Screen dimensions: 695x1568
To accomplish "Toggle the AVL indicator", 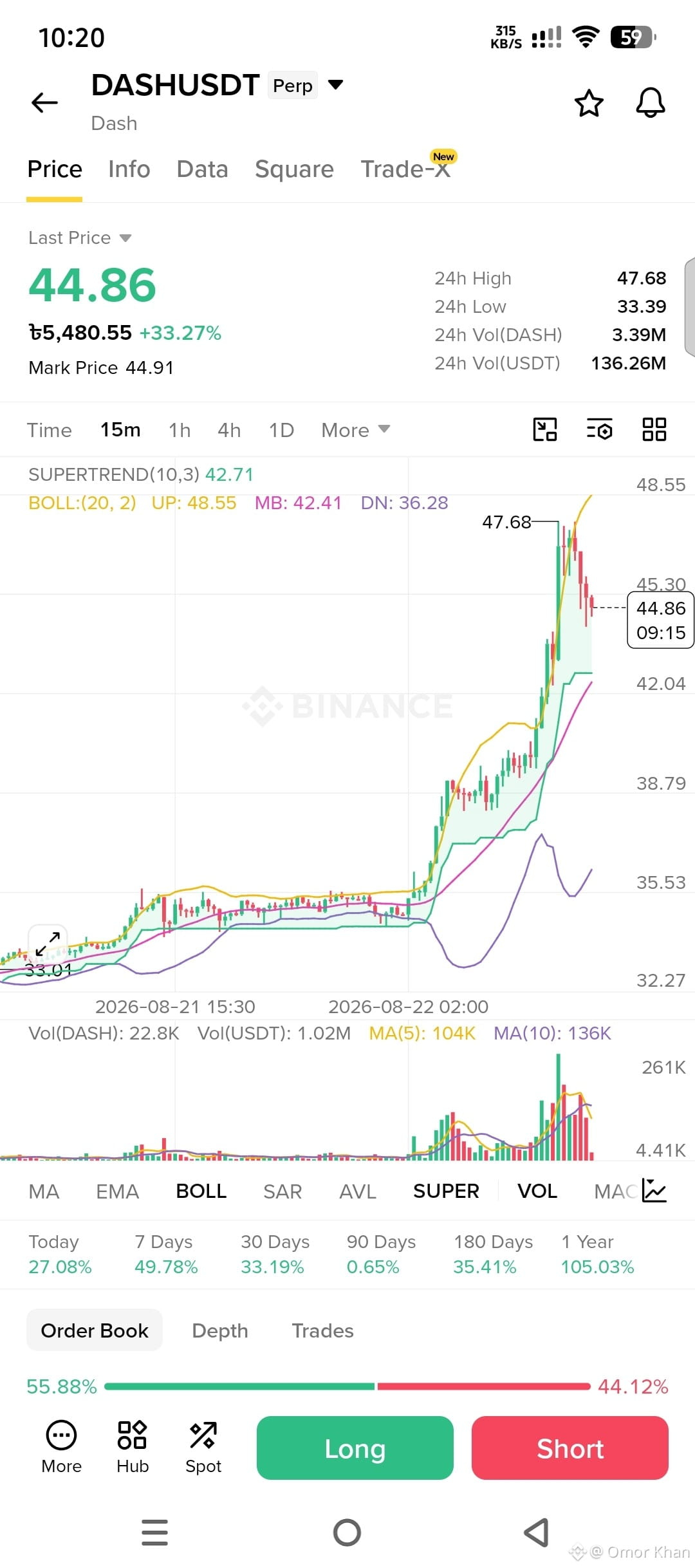I will tap(357, 1191).
